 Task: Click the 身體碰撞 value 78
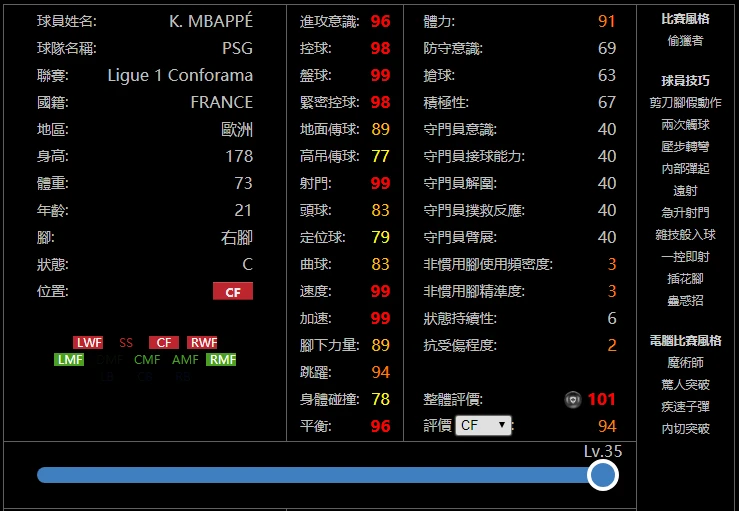[380, 399]
